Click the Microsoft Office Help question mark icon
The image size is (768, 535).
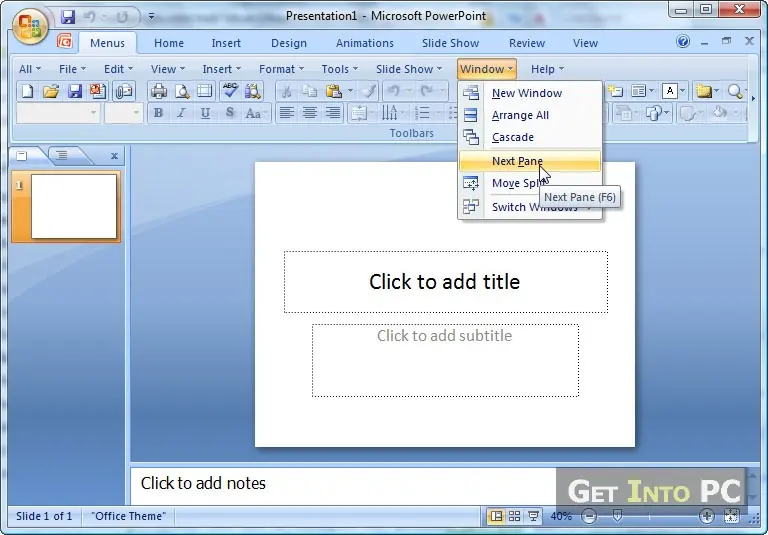[x=683, y=42]
